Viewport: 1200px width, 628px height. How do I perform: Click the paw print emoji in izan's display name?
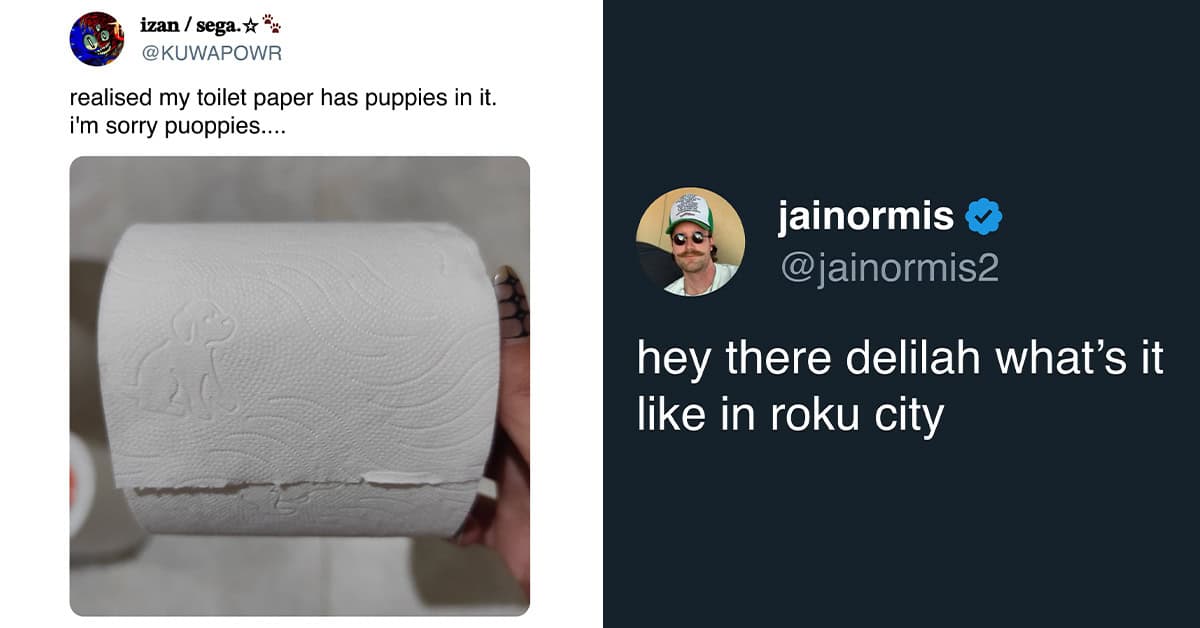point(270,24)
